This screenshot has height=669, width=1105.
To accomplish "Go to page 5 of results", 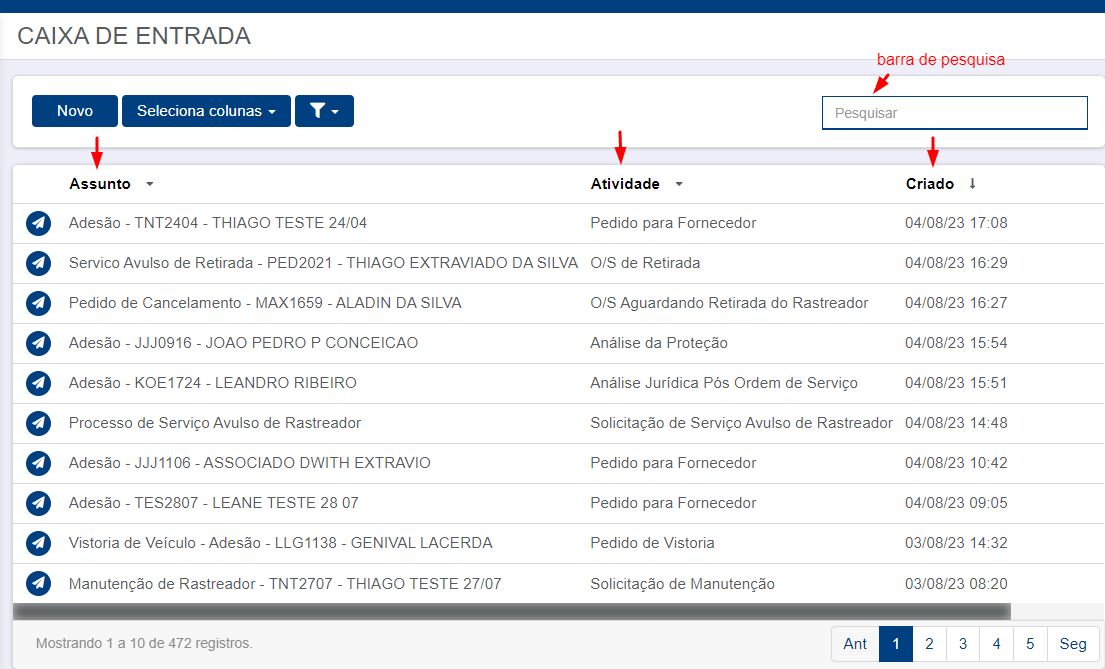I will pos(1030,644).
